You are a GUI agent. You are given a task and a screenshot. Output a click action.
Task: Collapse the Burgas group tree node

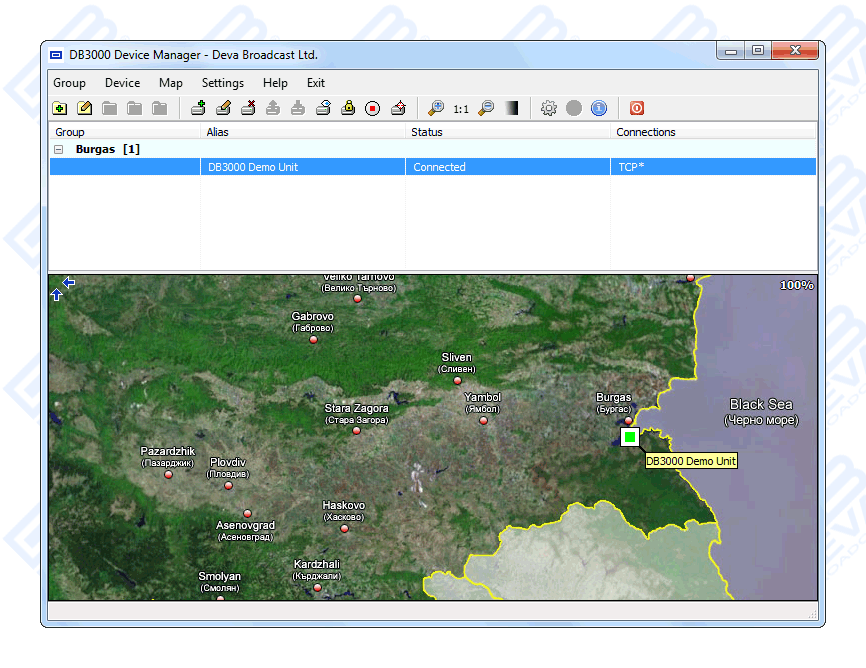[x=58, y=149]
